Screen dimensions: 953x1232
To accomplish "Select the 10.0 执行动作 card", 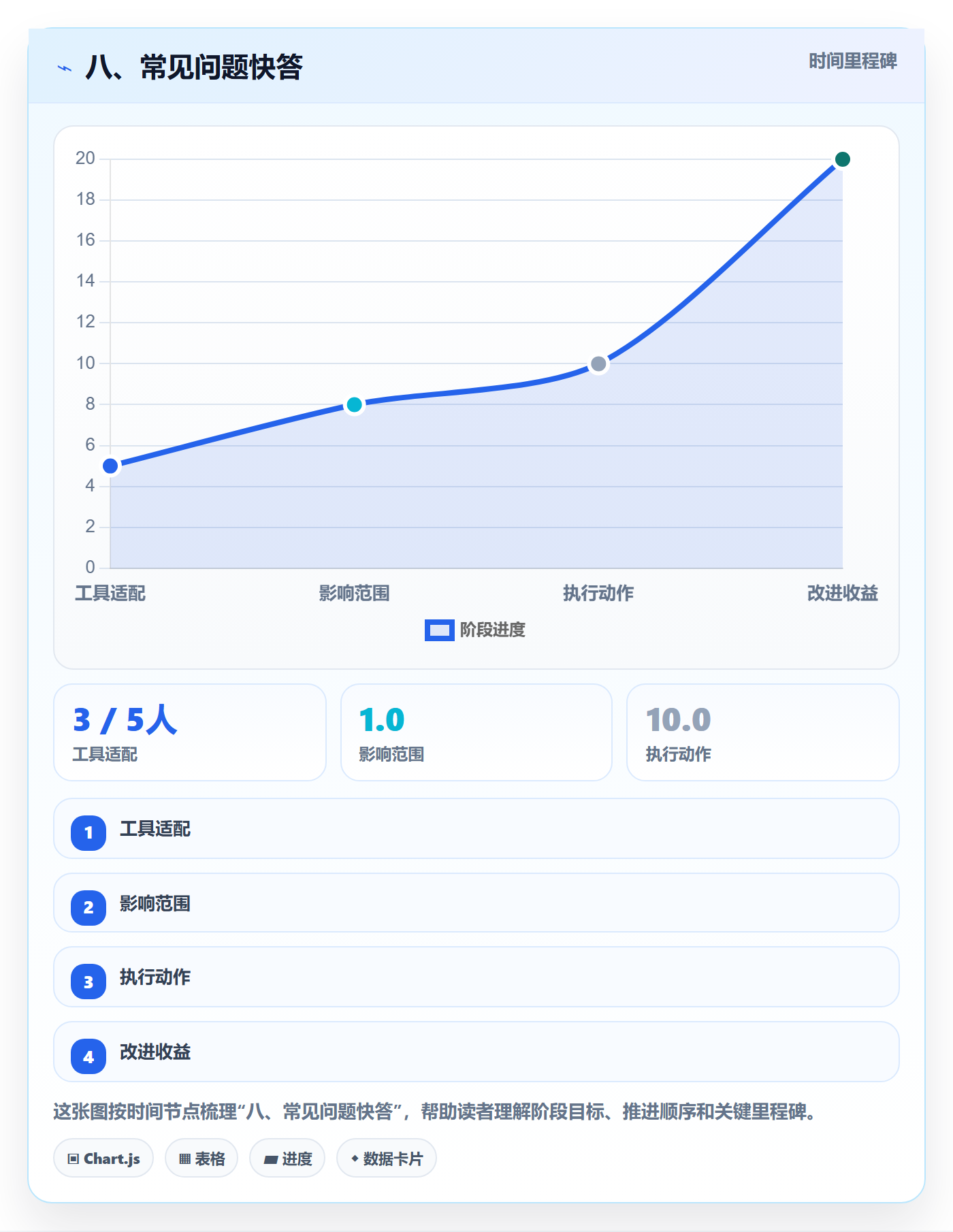I will point(763,732).
